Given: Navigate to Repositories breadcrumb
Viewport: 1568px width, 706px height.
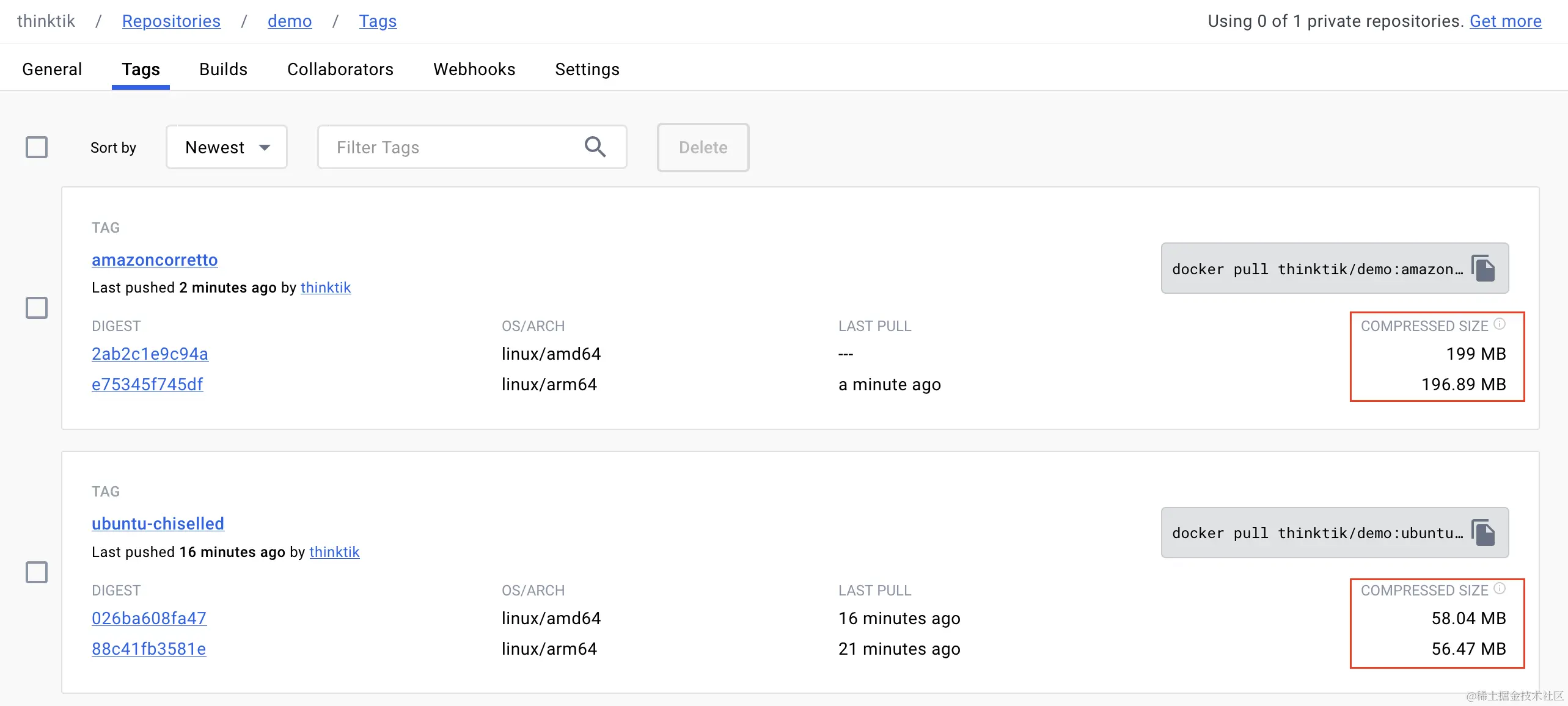Looking at the screenshot, I should [x=171, y=21].
